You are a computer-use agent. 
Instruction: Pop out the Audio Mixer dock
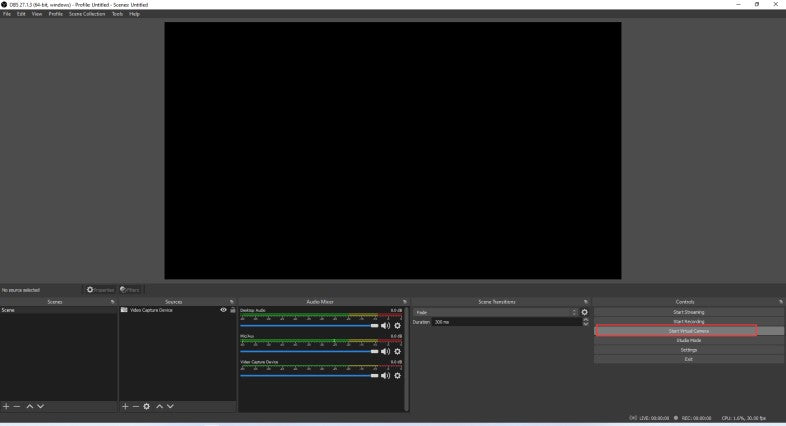[x=405, y=301]
